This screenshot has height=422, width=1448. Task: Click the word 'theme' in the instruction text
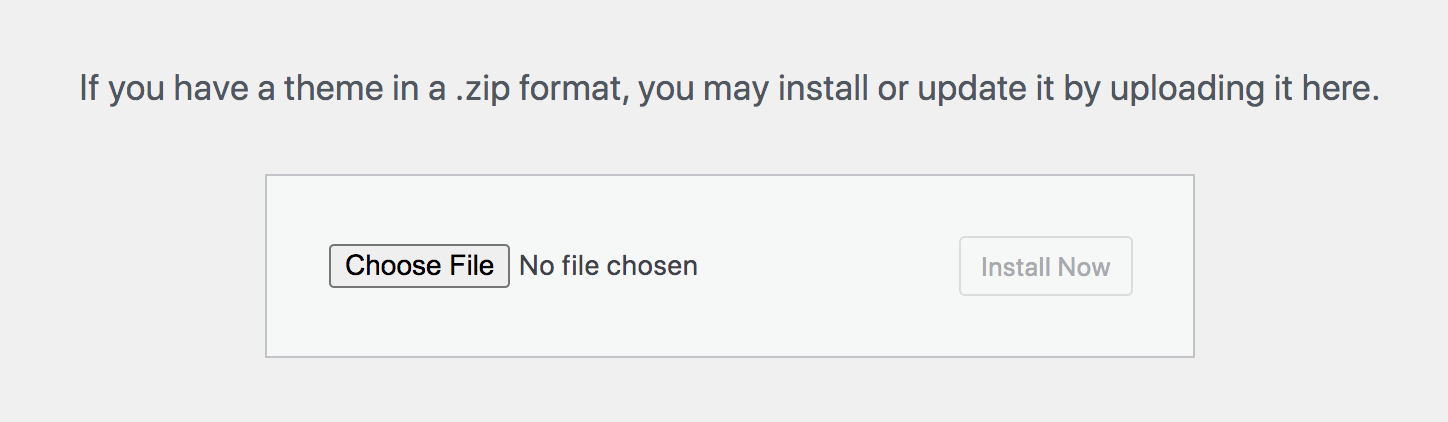pos(333,89)
